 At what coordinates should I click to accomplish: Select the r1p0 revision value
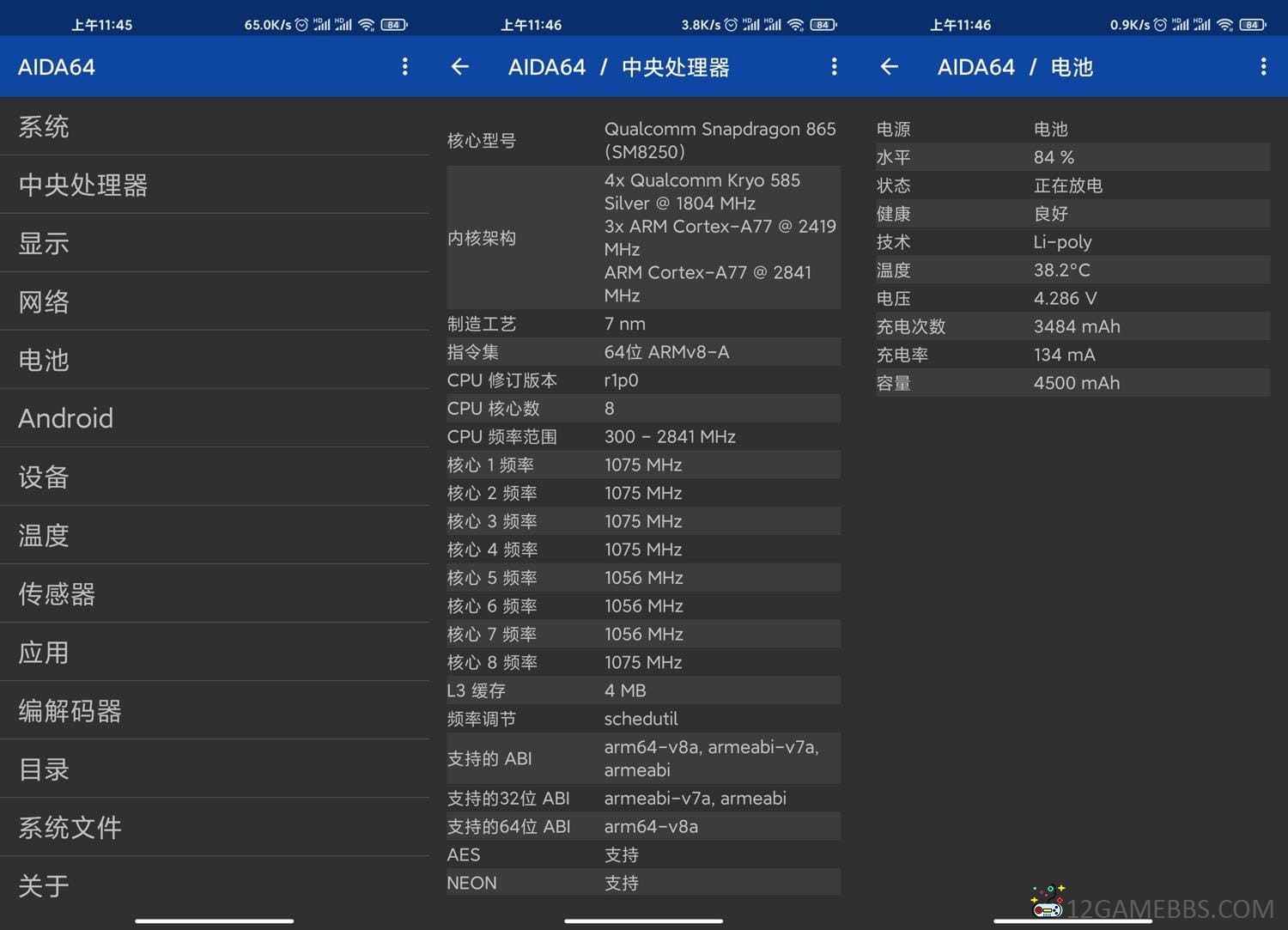click(621, 380)
